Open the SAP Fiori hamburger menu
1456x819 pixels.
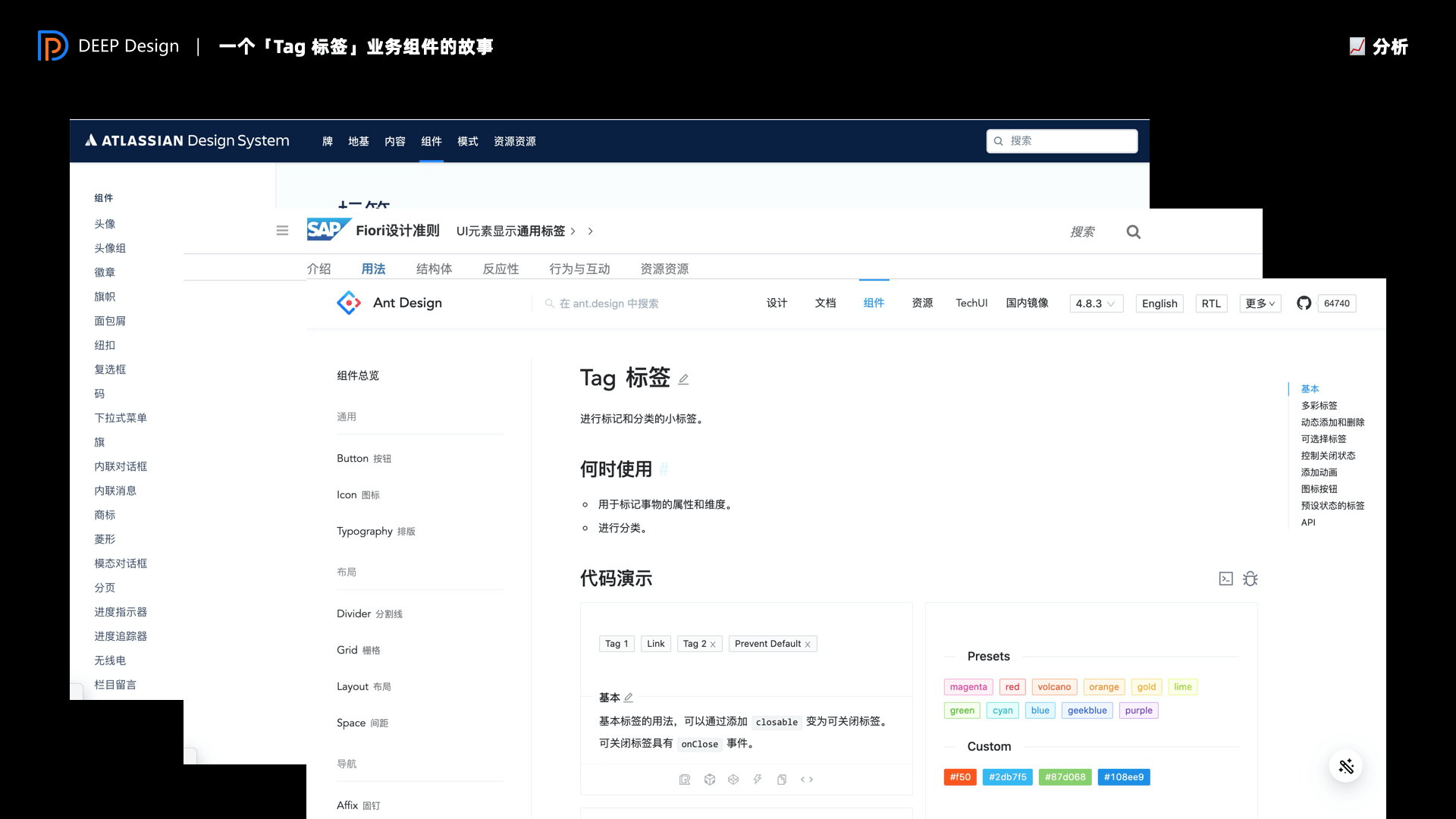(282, 231)
